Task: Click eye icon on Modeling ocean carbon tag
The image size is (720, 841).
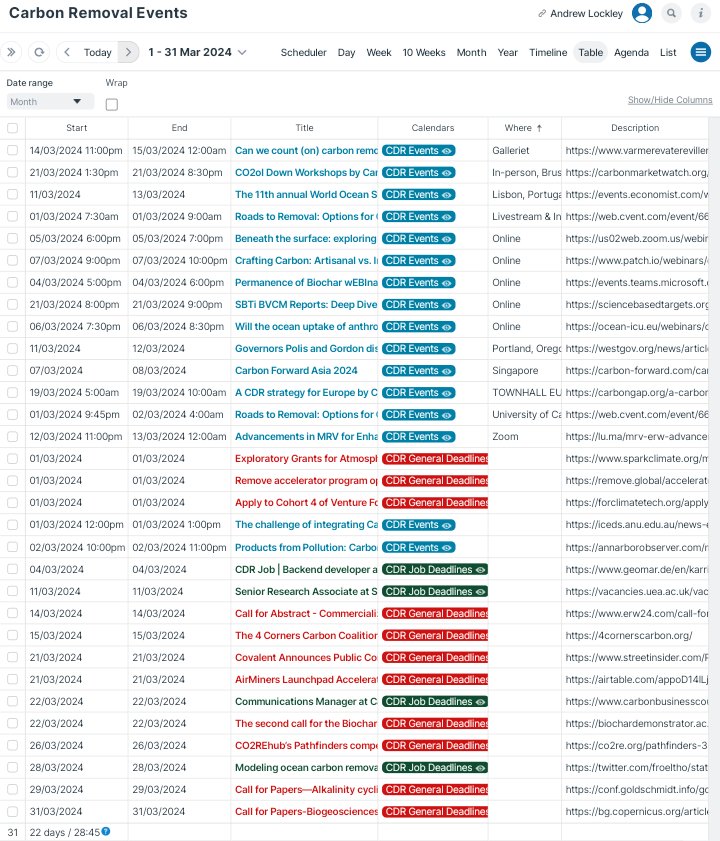Action: [480, 768]
